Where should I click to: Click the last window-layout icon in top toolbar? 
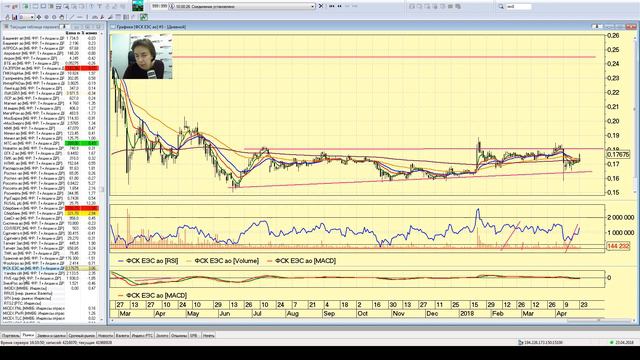click(458, 6)
